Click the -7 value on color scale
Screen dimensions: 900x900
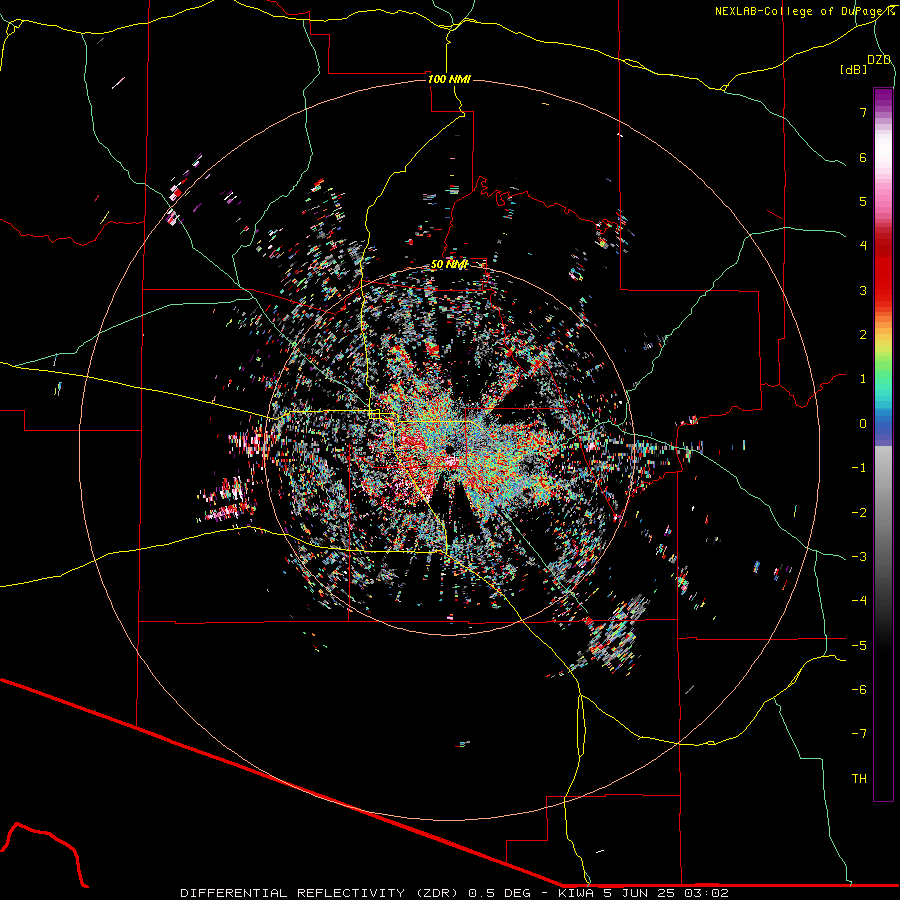[859, 734]
